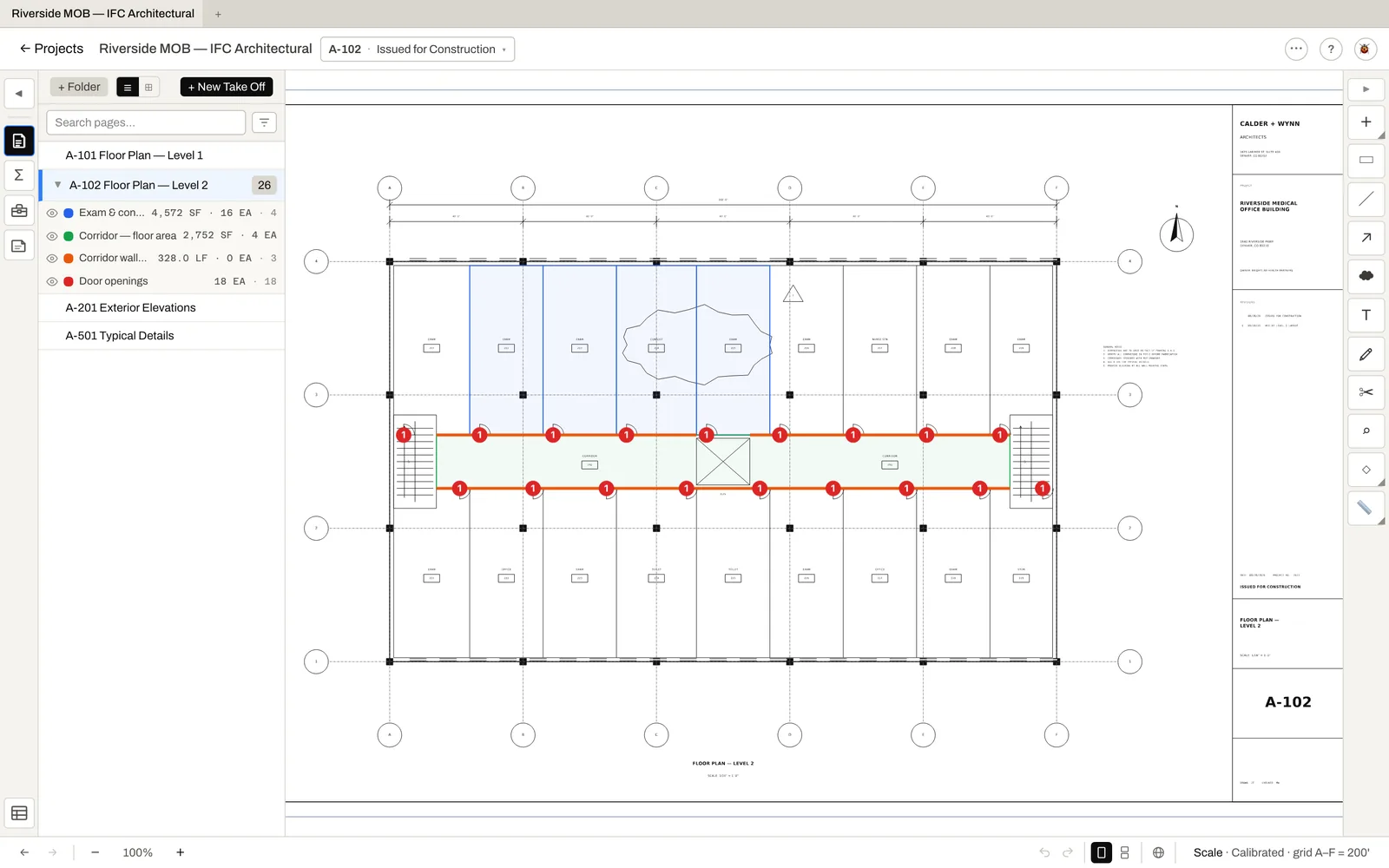This screenshot has width=1389, height=868.
Task: Select the scissors cut tool
Action: point(1366,392)
